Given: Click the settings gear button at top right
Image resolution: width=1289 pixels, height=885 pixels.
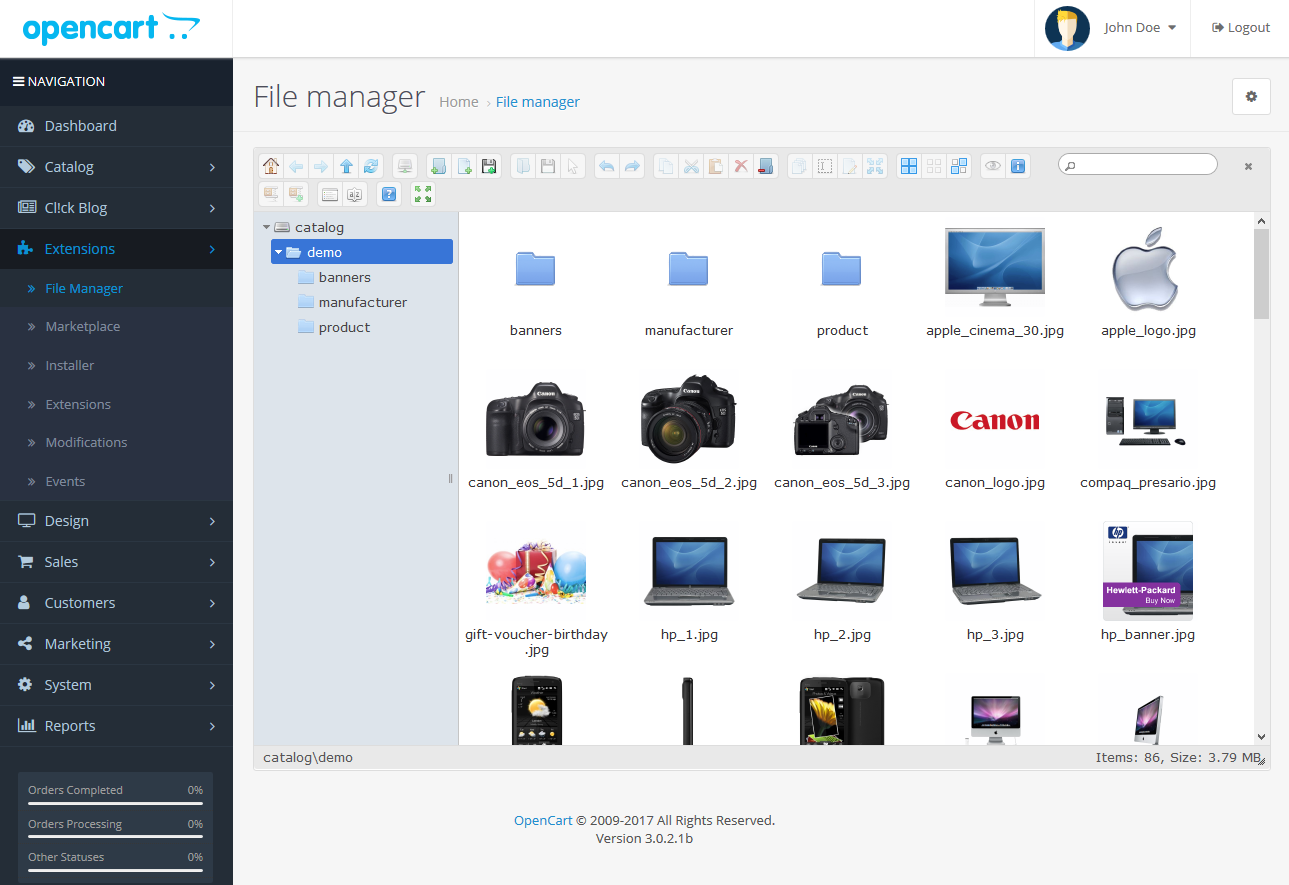Looking at the screenshot, I should (1251, 97).
